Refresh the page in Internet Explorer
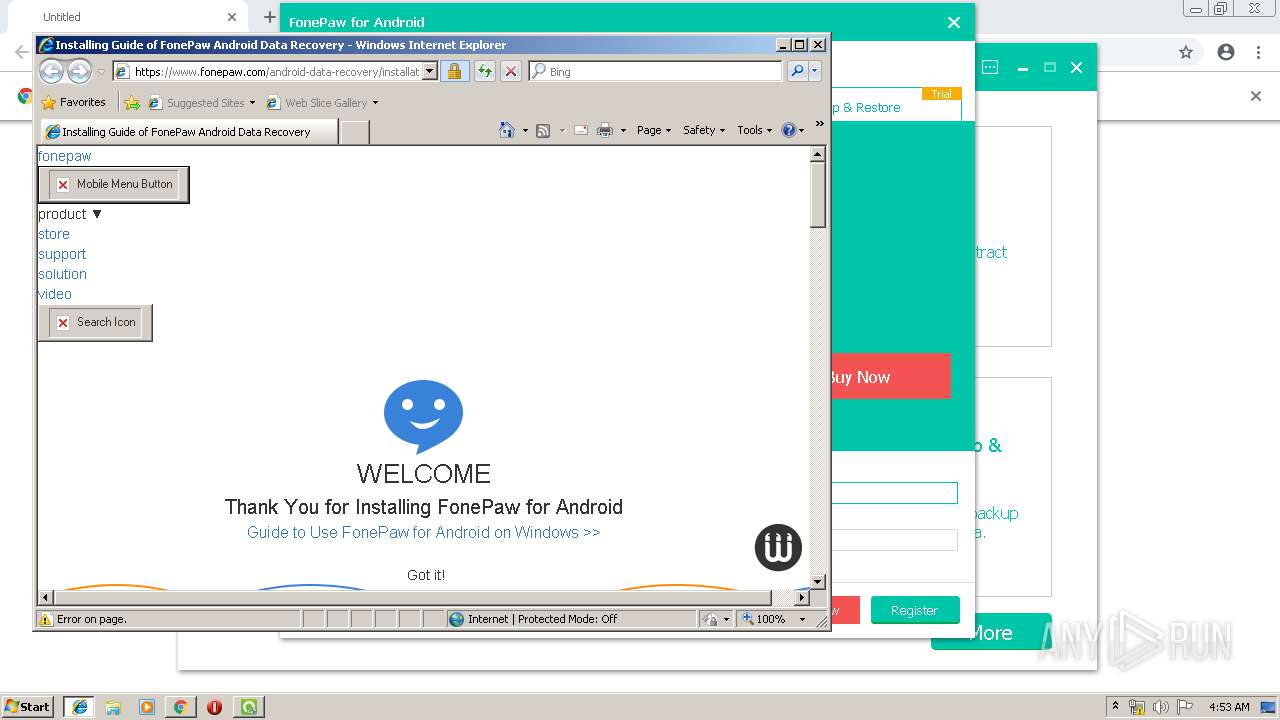 tap(484, 71)
